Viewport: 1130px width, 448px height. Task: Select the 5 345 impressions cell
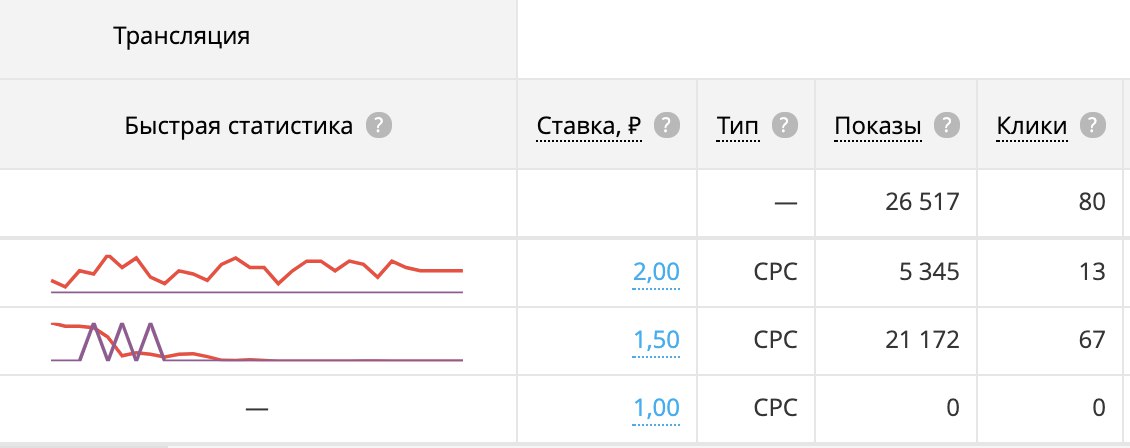(x=896, y=272)
